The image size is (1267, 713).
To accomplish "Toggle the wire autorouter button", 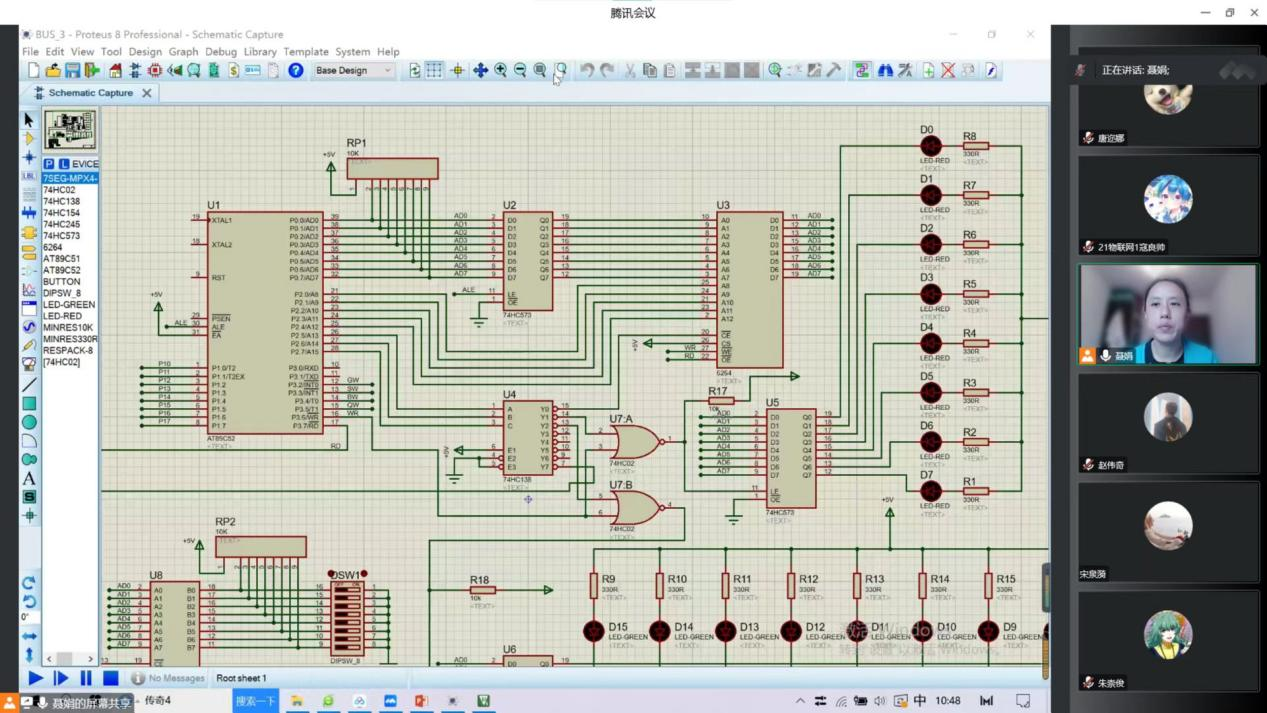I will (862, 71).
